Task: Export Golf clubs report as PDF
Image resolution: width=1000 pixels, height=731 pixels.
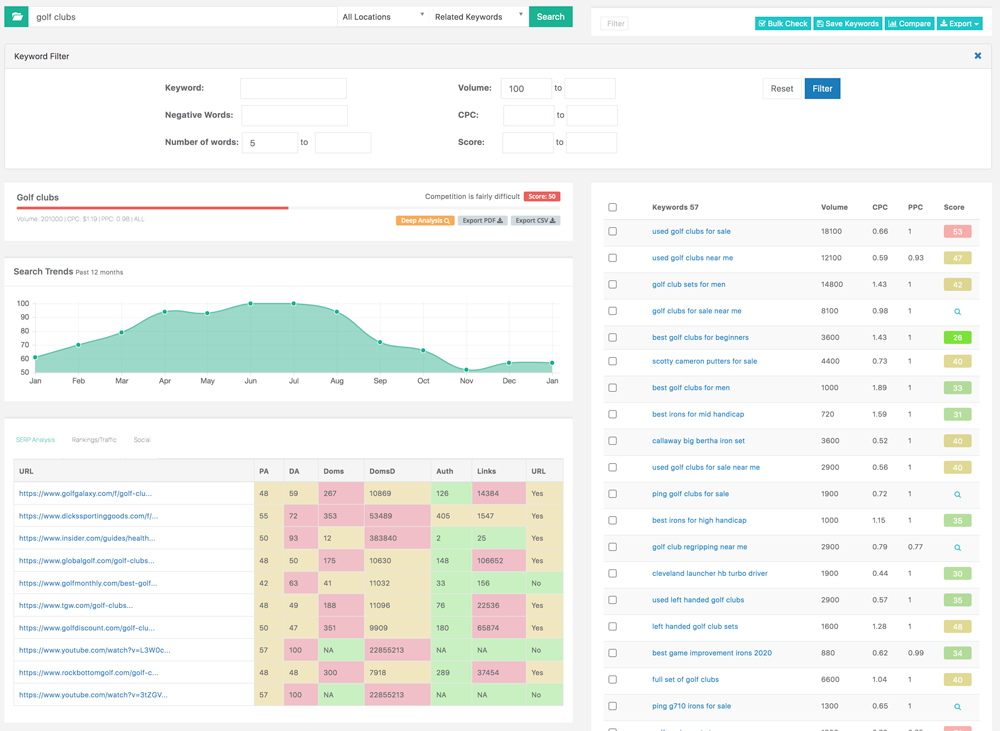Action: click(x=482, y=221)
